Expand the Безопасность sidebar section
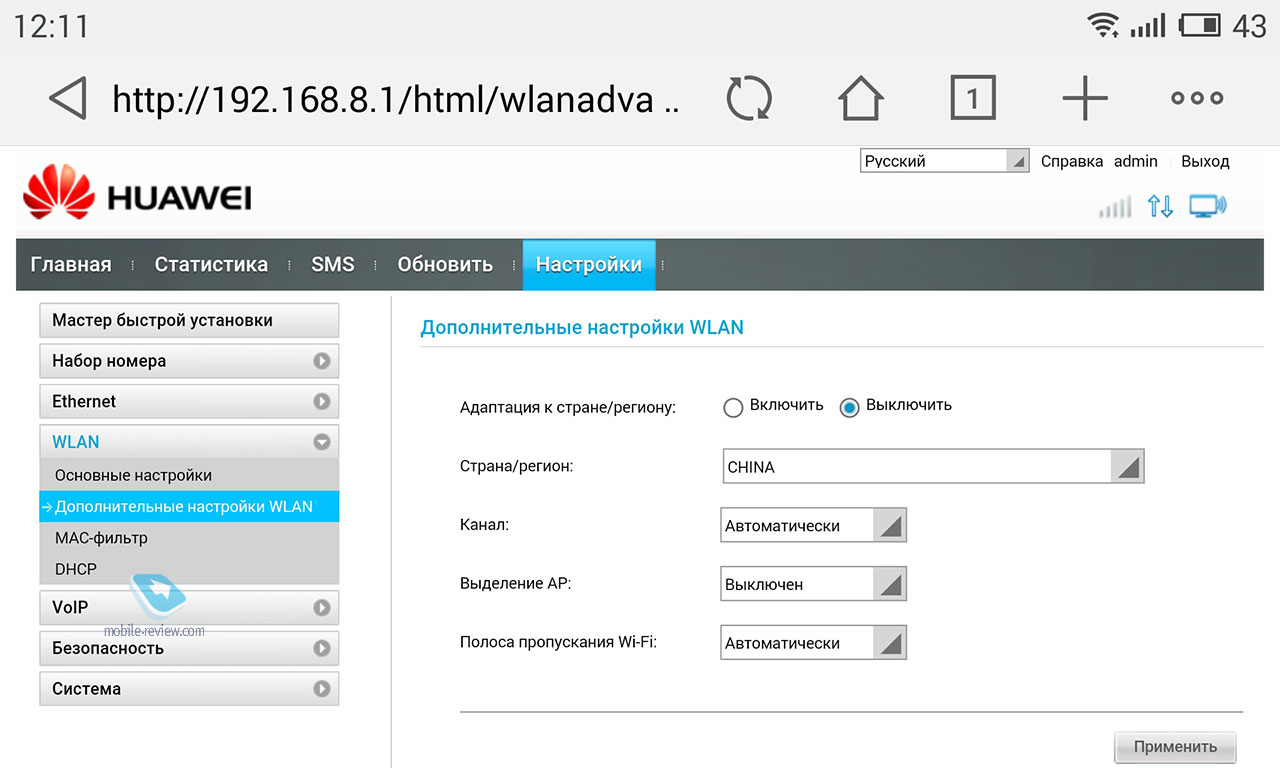Image resolution: width=1280 pixels, height=768 pixels. (189, 648)
